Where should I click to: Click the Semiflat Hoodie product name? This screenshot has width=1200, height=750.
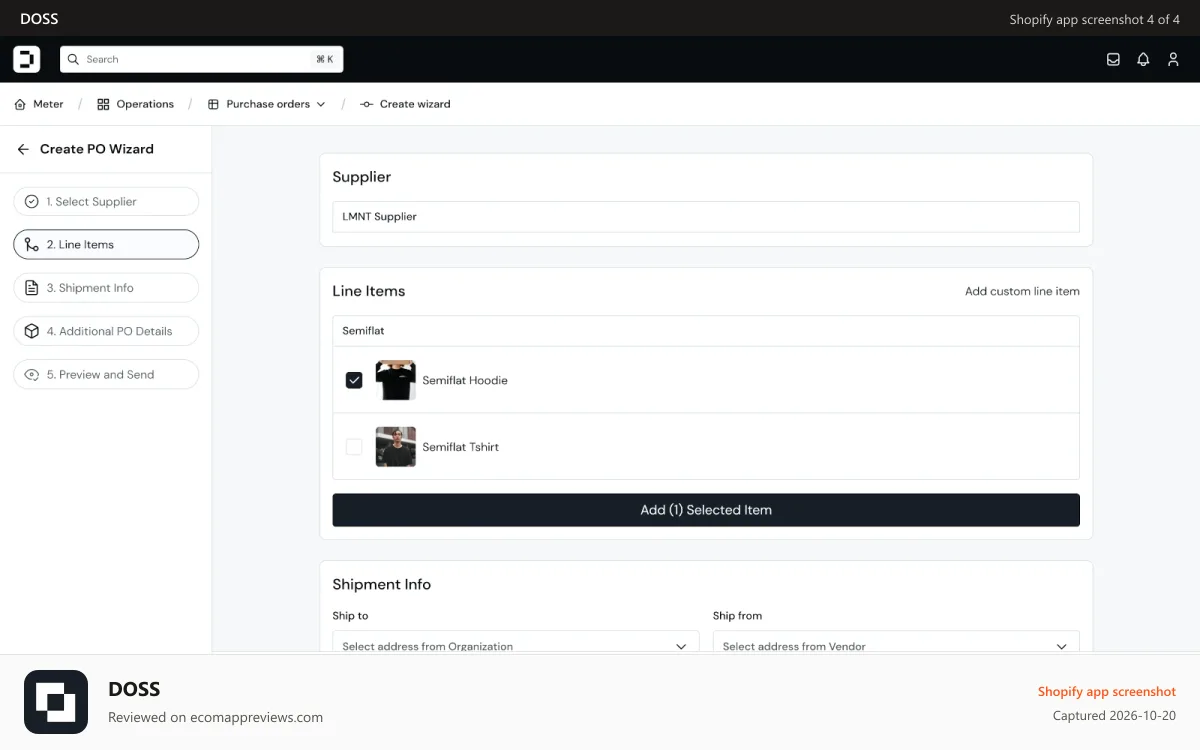[465, 380]
